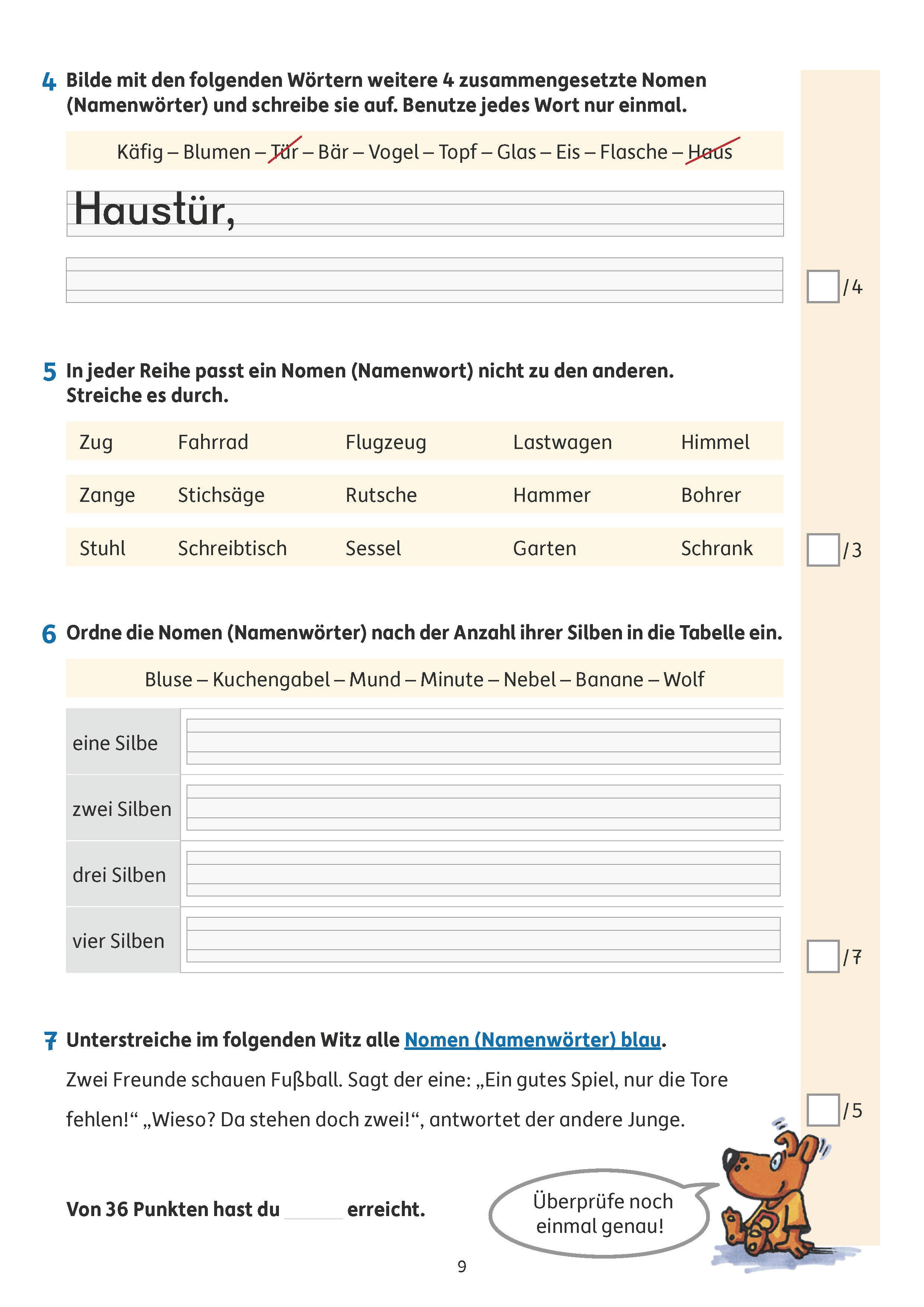This screenshot has width=924, height=1307.
Task: Select the word Rutsche in the tool row
Action: click(x=381, y=495)
